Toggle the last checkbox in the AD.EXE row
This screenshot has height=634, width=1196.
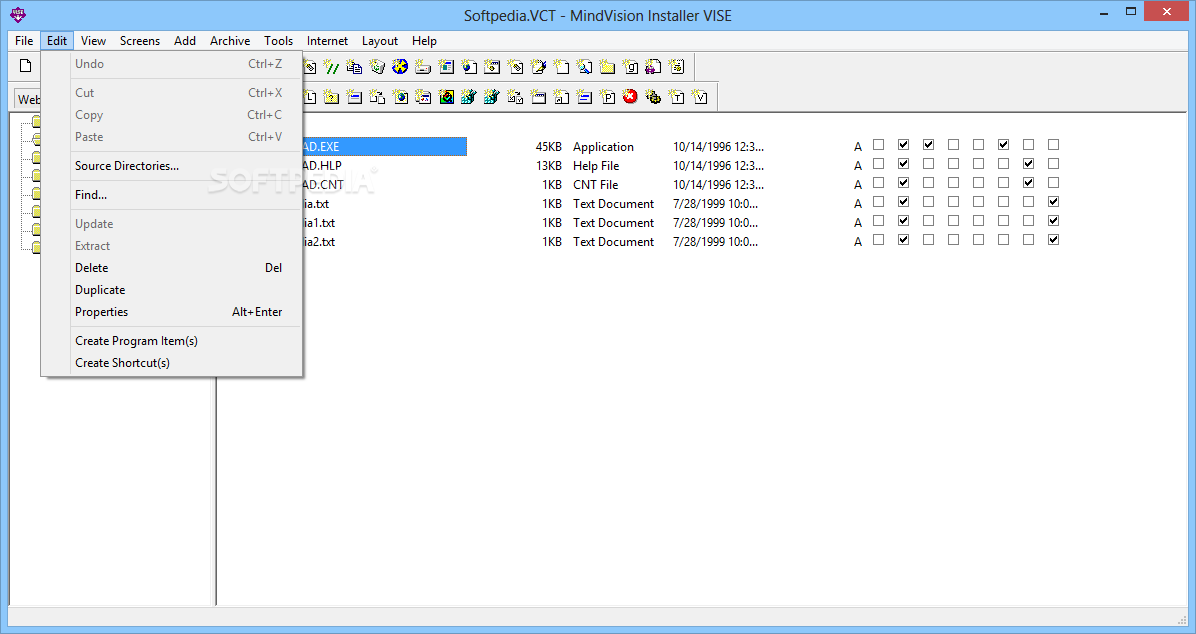click(x=1053, y=144)
